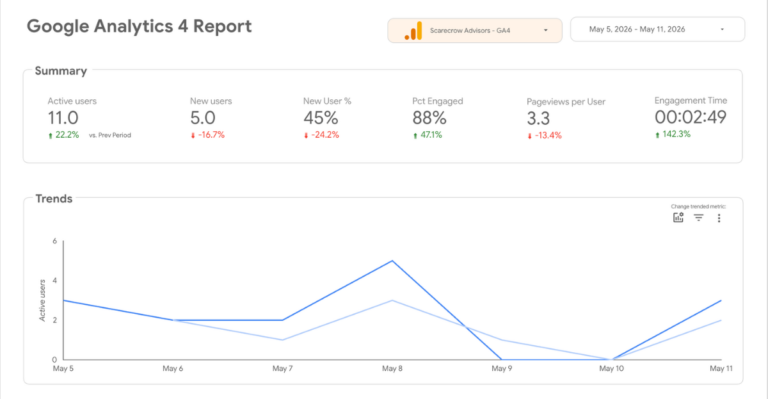Click the May 7 label on the chart axis
This screenshot has height=399, width=768.
(283, 369)
